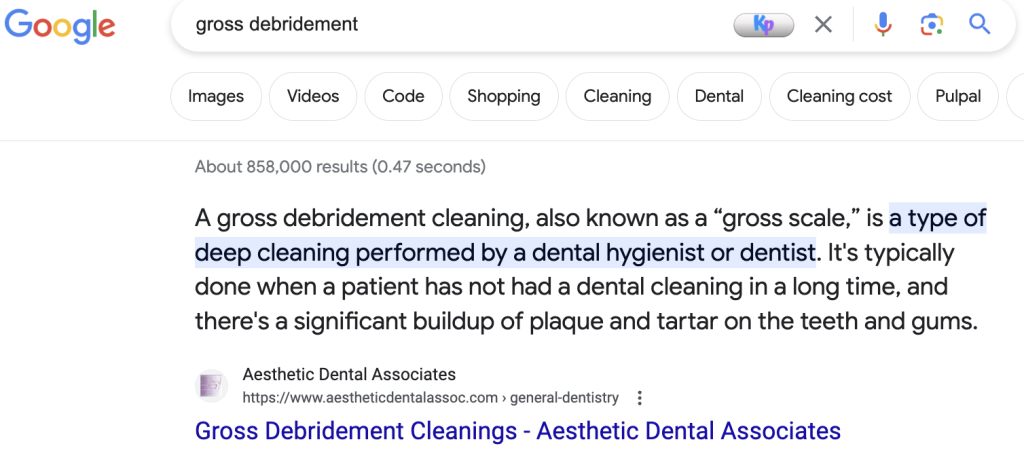The image size is (1024, 463).
Task: Focus the search box containing gross debridement
Action: (450, 25)
